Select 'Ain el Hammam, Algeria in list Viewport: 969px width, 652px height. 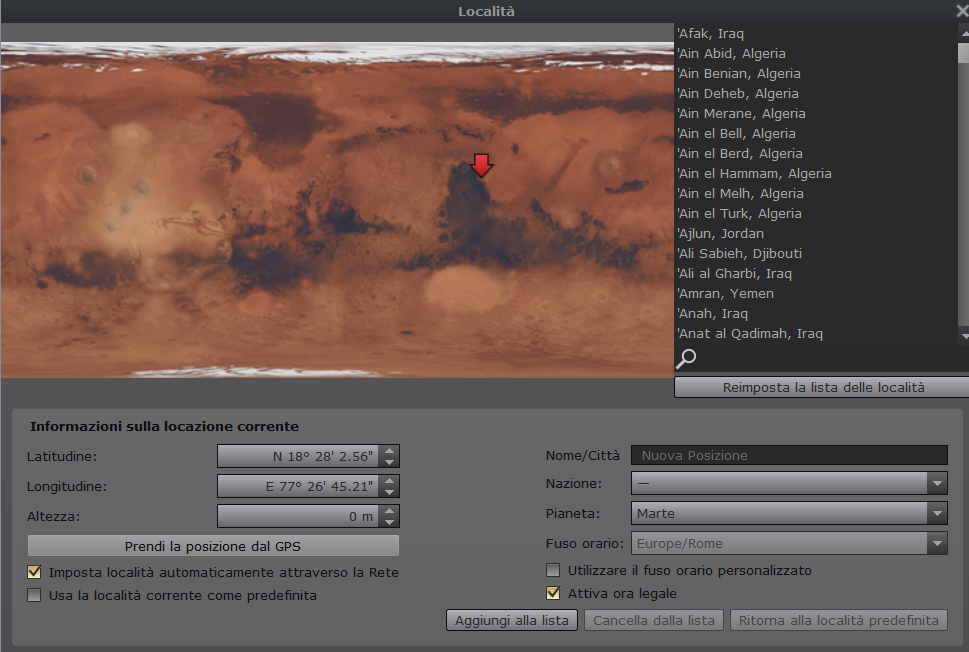tap(816, 173)
